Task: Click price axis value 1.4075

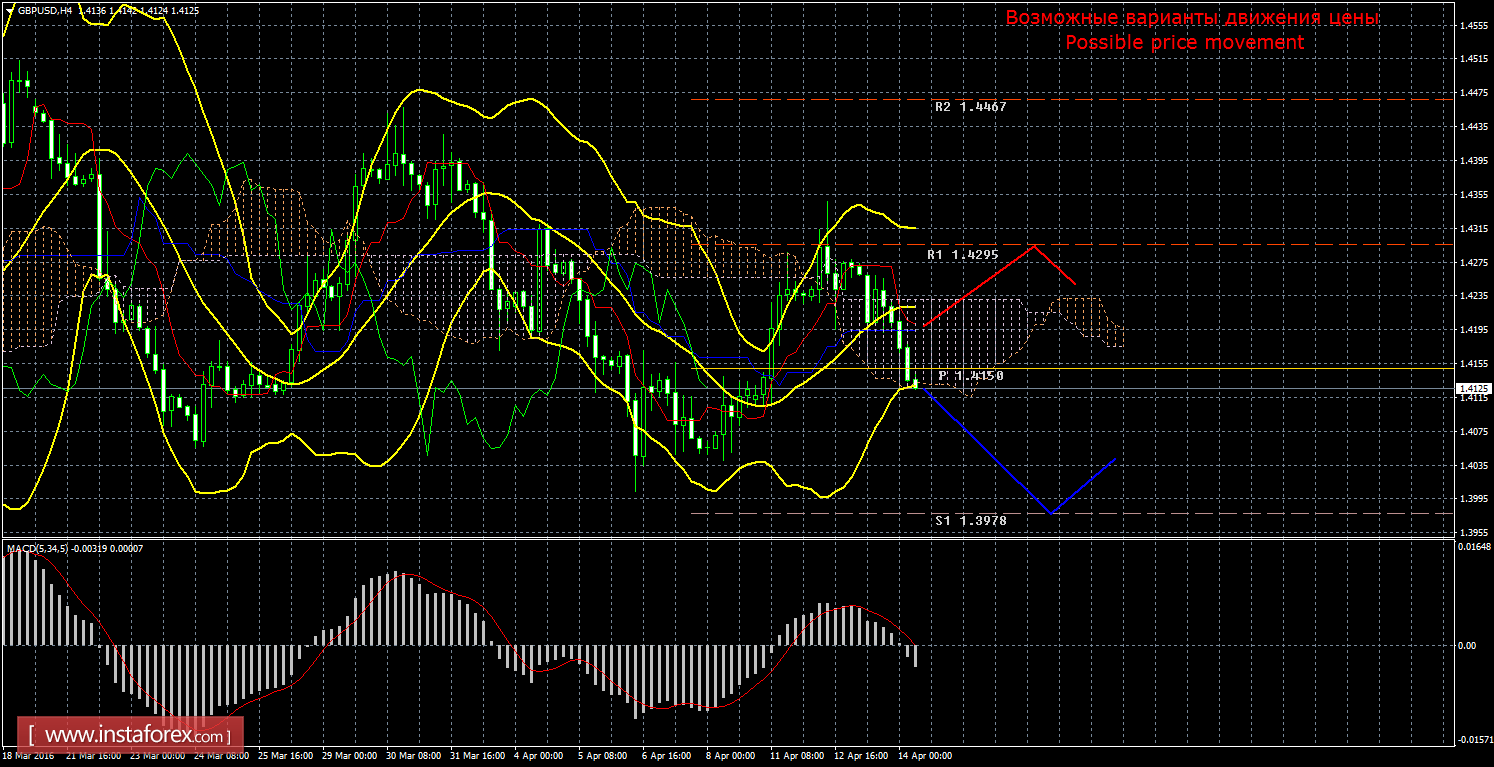Action: pos(1473,432)
